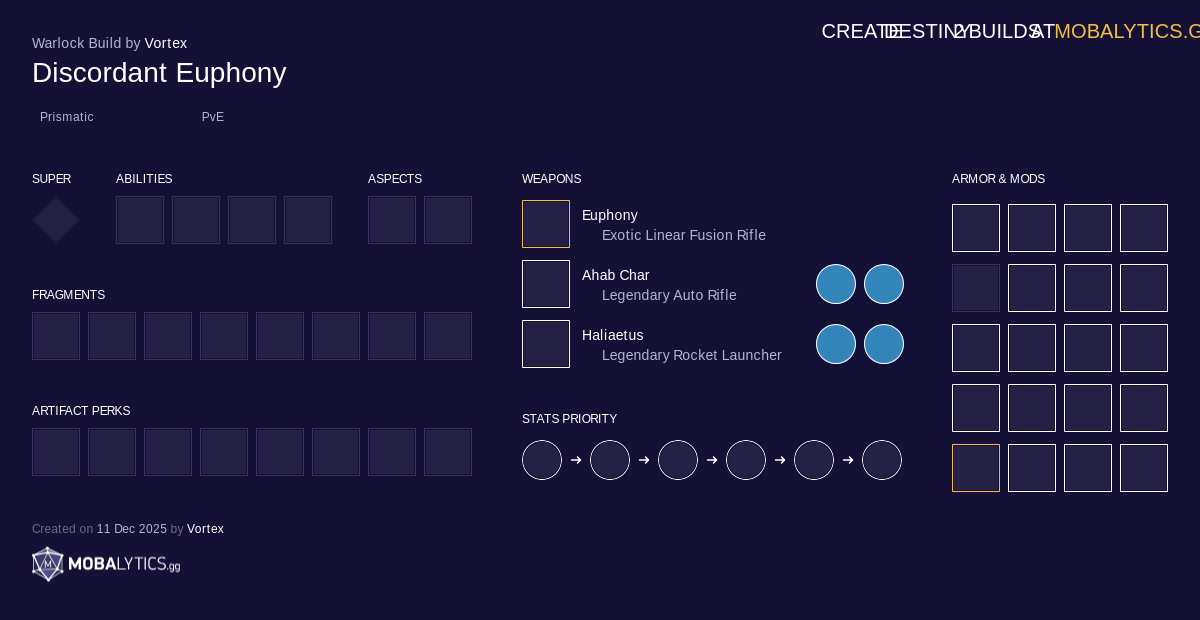1200x620 pixels.
Task: Click the first perk circle for Ahab Char
Action: coord(836,284)
